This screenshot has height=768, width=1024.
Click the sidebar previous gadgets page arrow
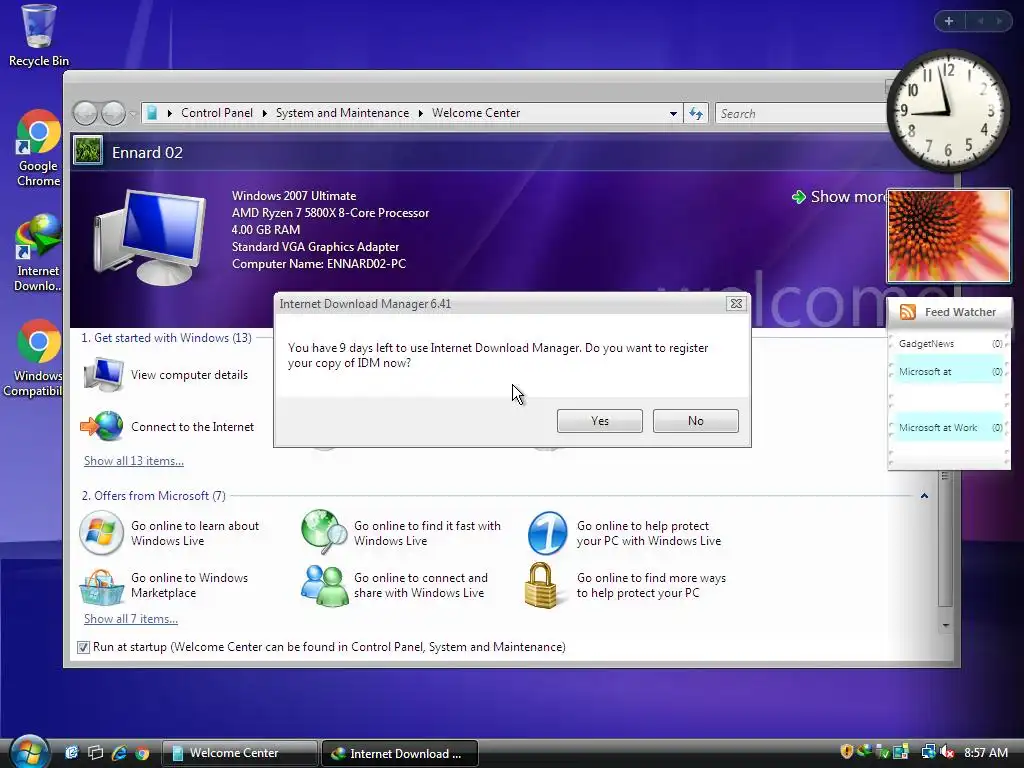[x=980, y=21]
